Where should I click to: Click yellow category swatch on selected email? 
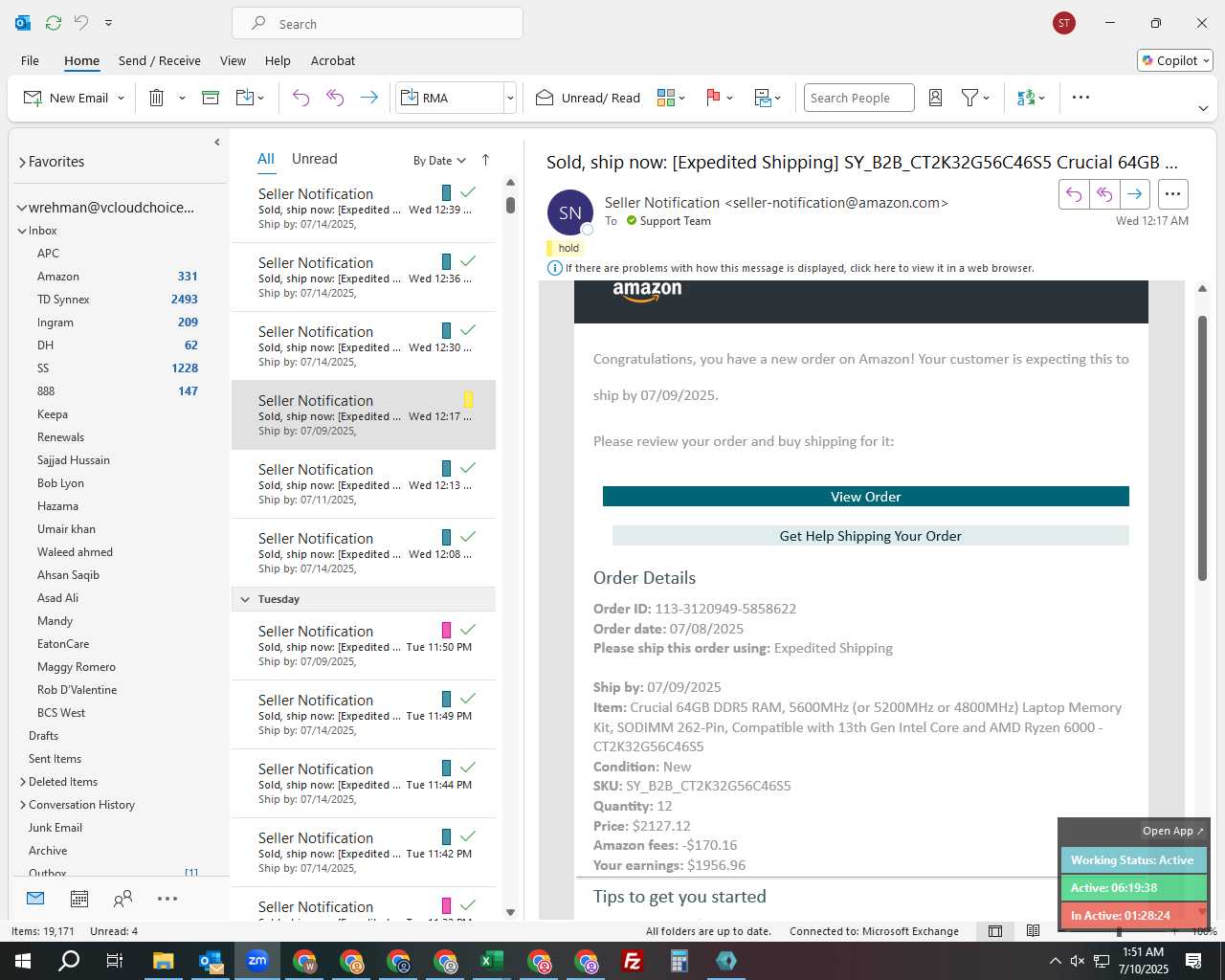click(468, 399)
